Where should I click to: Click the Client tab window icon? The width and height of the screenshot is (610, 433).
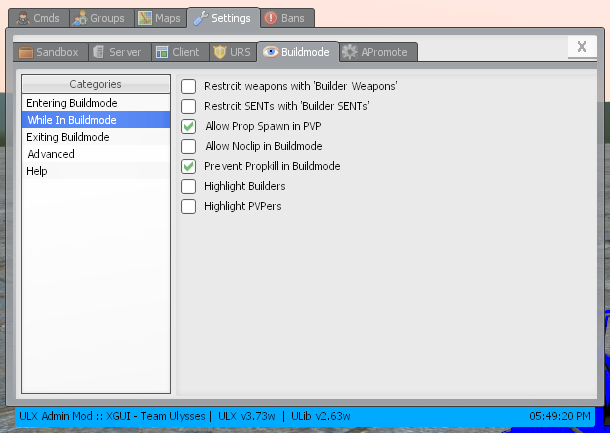161,52
